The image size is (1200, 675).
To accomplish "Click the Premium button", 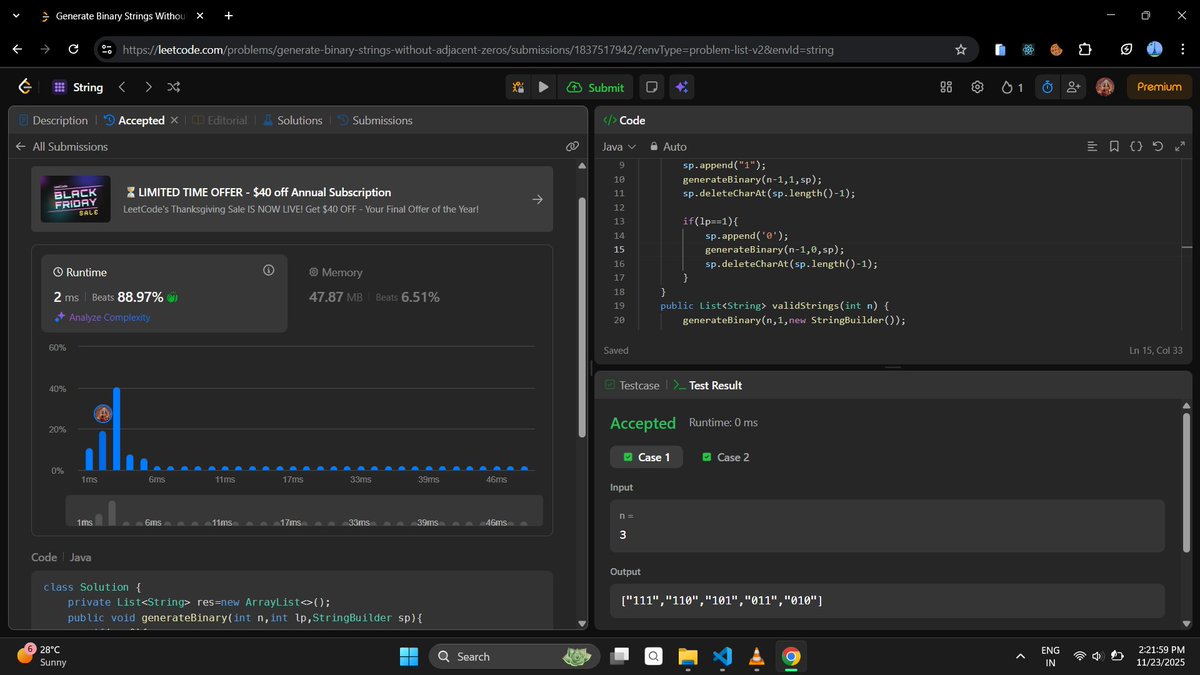I will pos(1159,87).
